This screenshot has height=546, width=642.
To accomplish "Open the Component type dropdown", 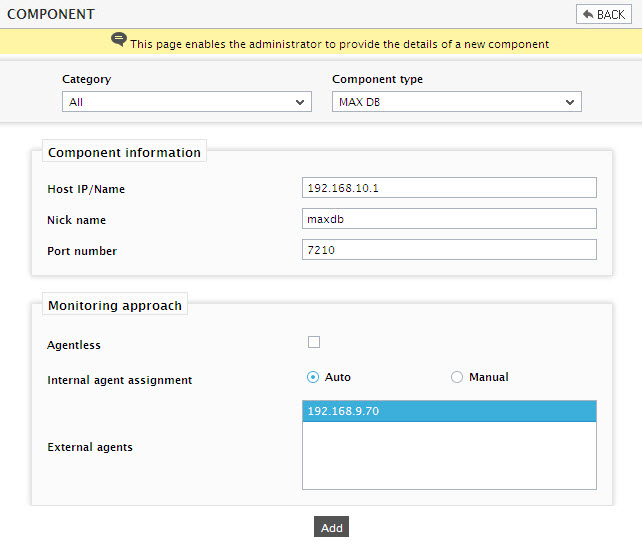I will [457, 102].
